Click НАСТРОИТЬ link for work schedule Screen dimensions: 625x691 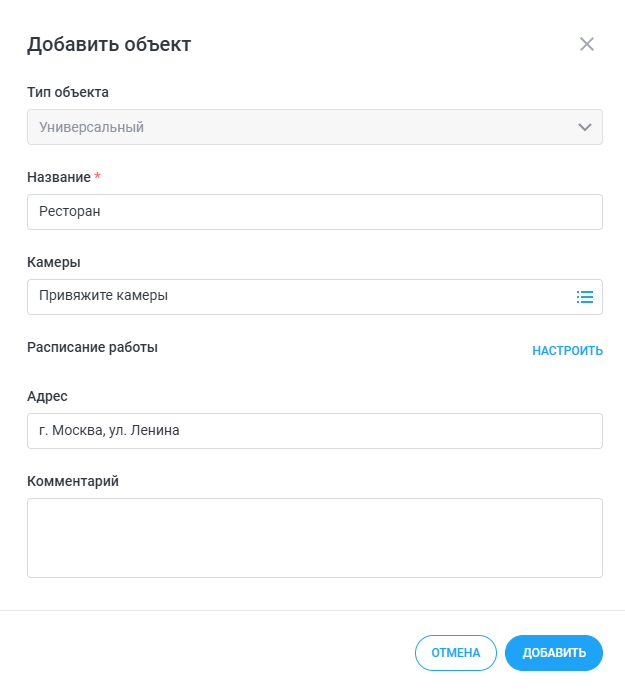tap(567, 351)
